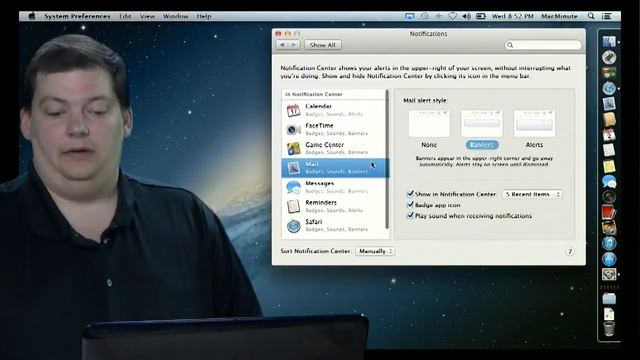Open the Wi-Fi status menu
640x360 pixels.
pyautogui.click(x=452, y=16)
